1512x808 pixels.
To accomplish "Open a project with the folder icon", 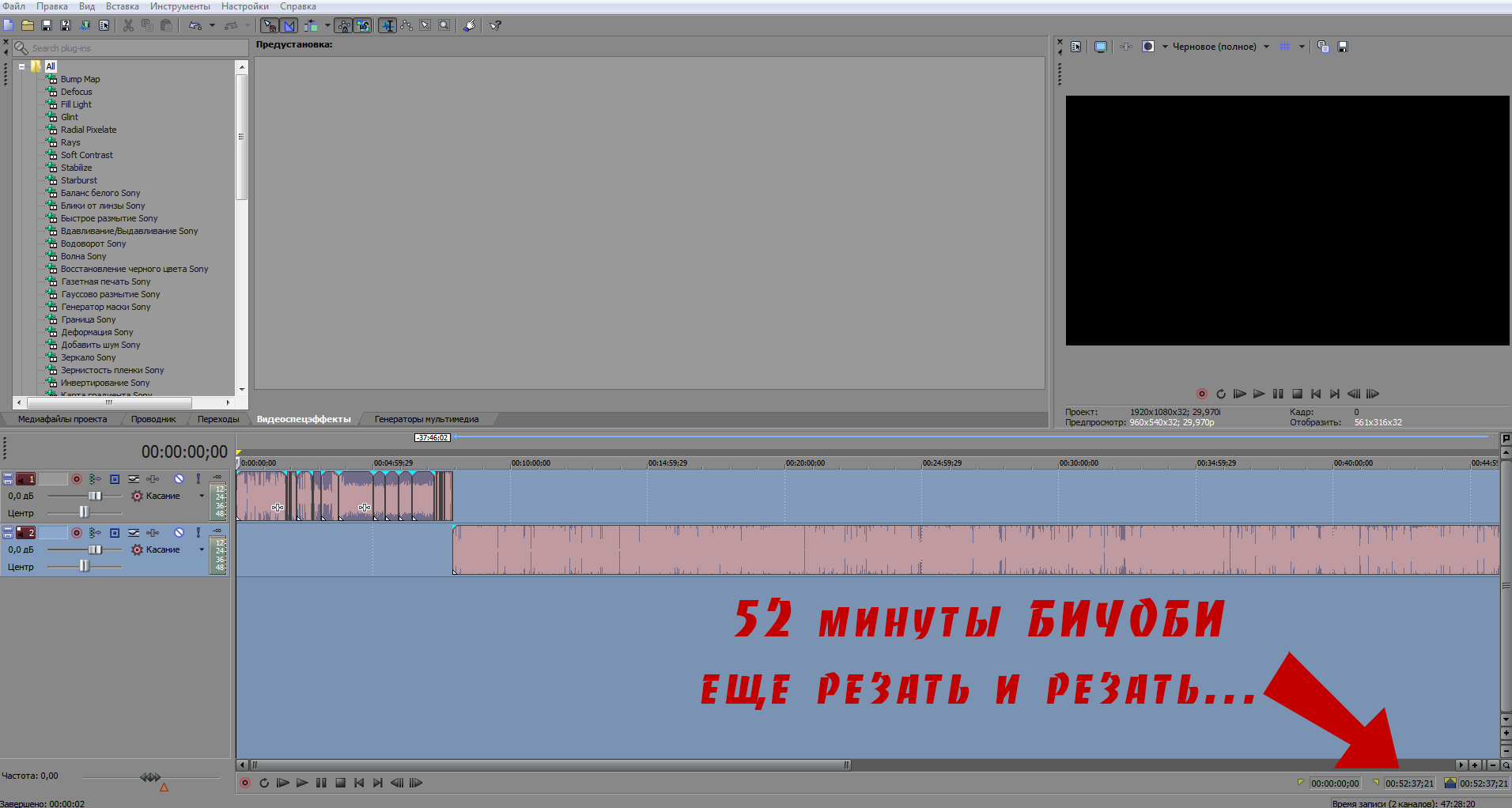I will pos(28,25).
